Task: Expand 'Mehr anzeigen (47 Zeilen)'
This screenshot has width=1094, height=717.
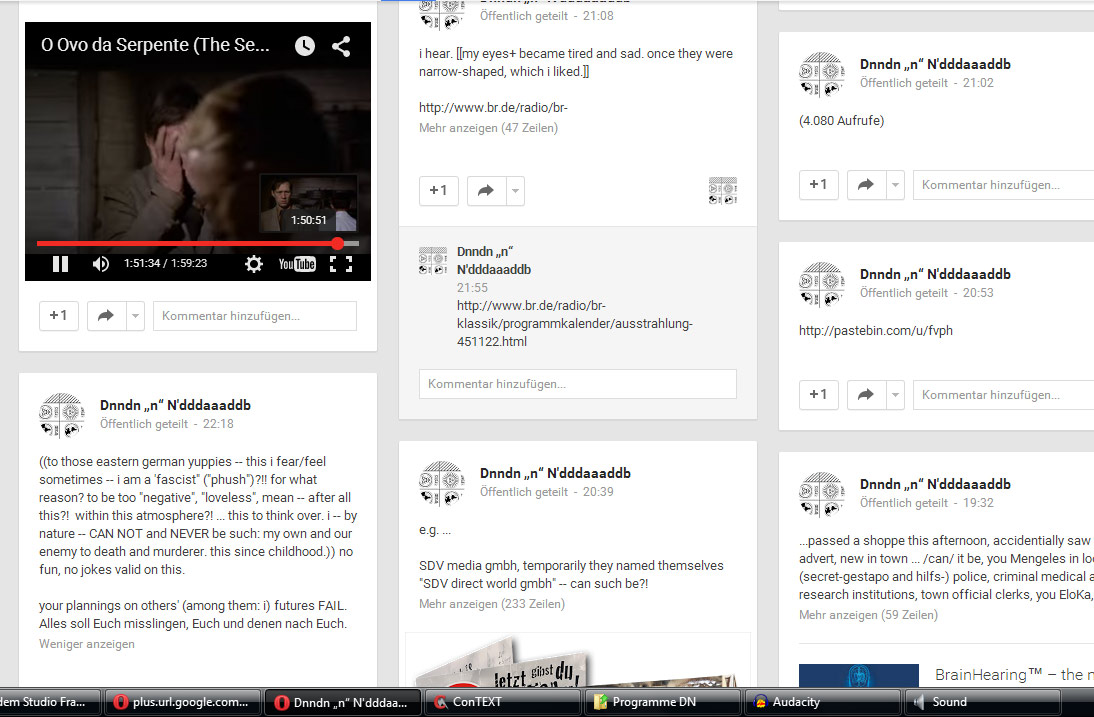Action: point(488,128)
